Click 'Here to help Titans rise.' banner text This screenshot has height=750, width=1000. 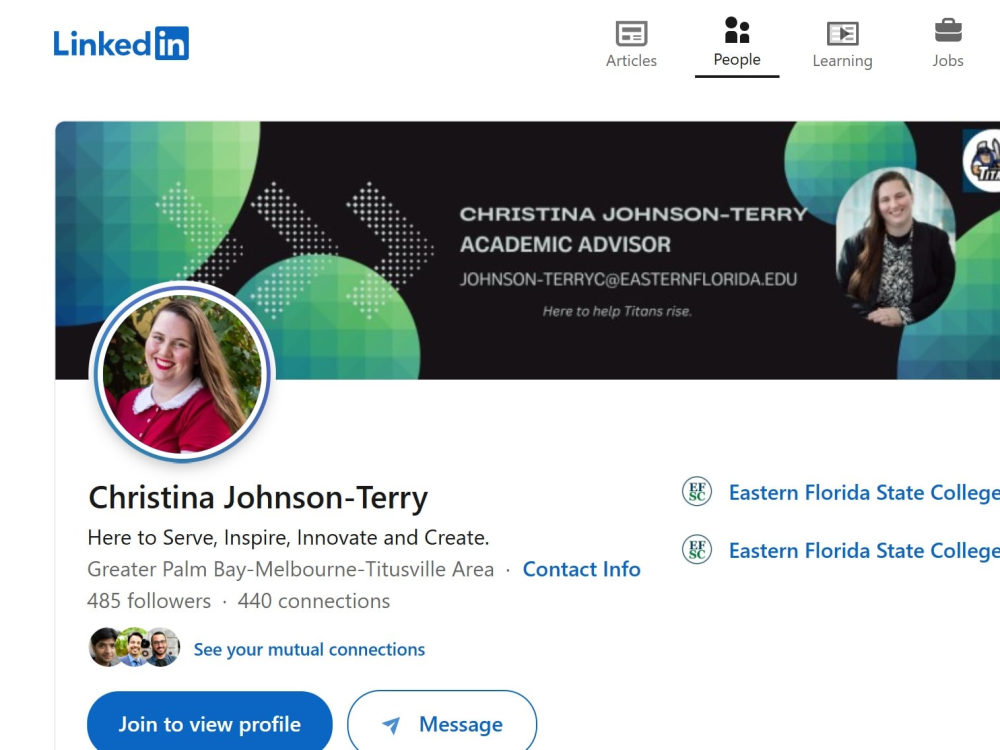(617, 311)
